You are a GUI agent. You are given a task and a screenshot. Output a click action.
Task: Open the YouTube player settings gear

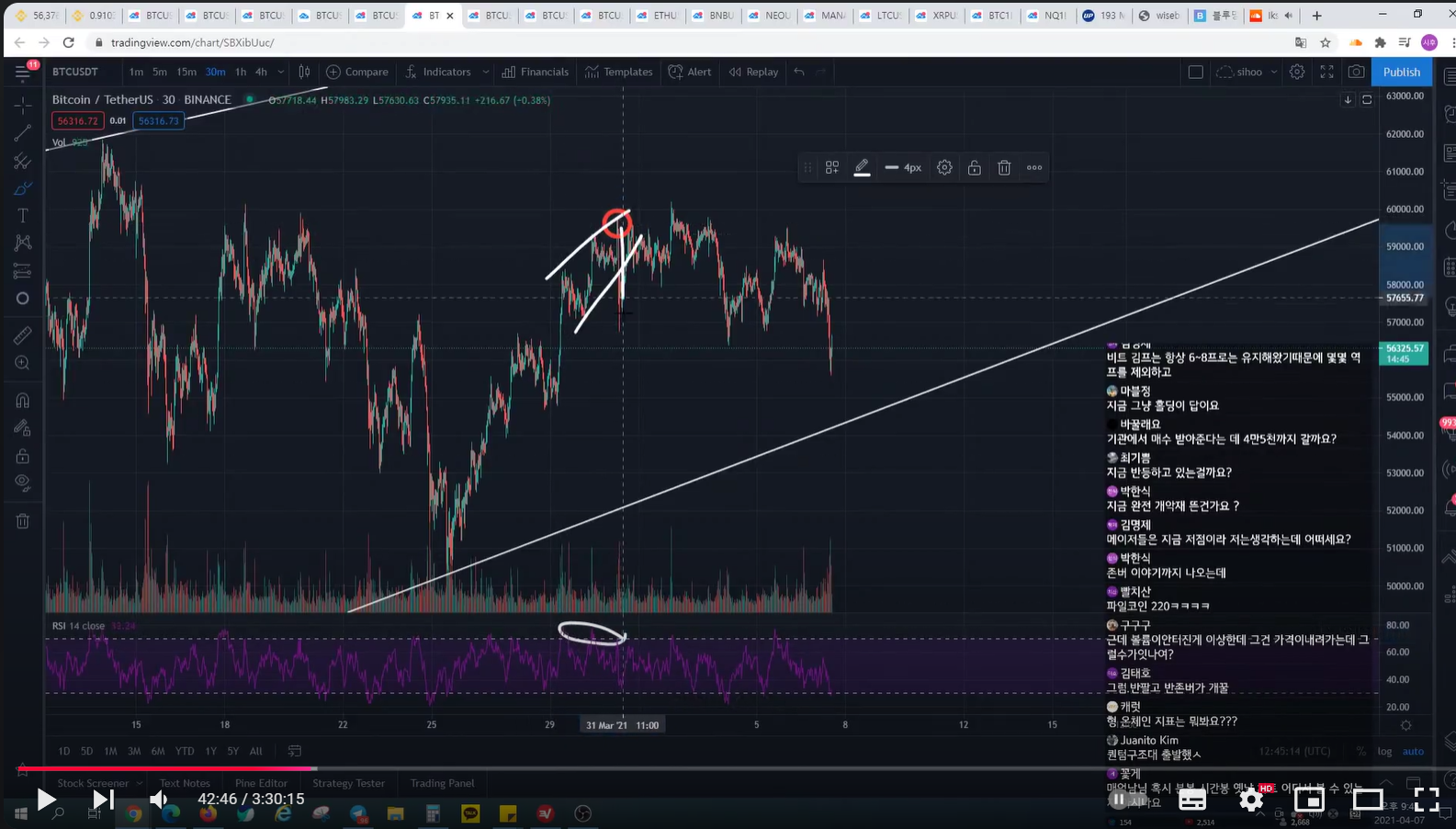tap(1251, 800)
